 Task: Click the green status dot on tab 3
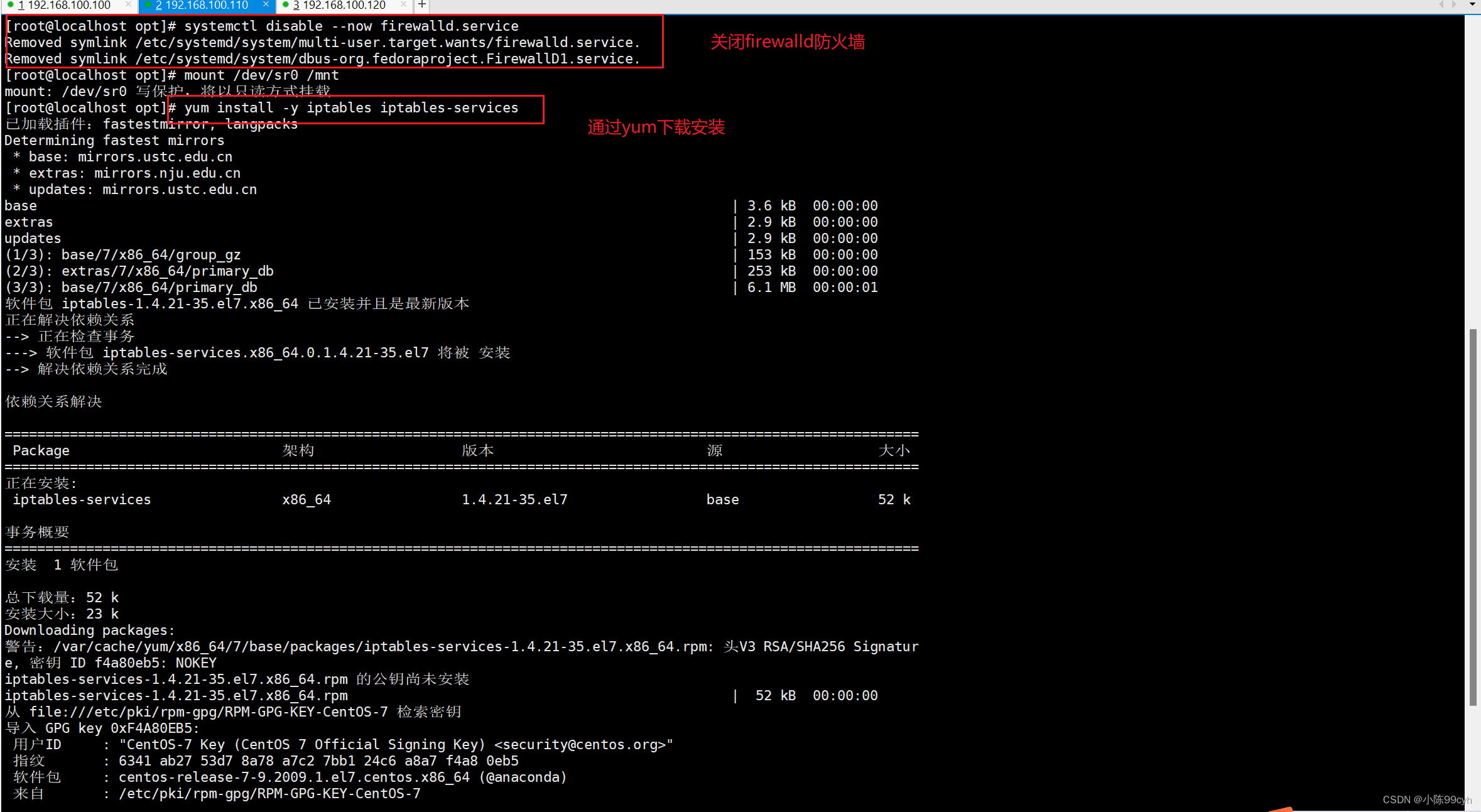pyautogui.click(x=286, y=6)
